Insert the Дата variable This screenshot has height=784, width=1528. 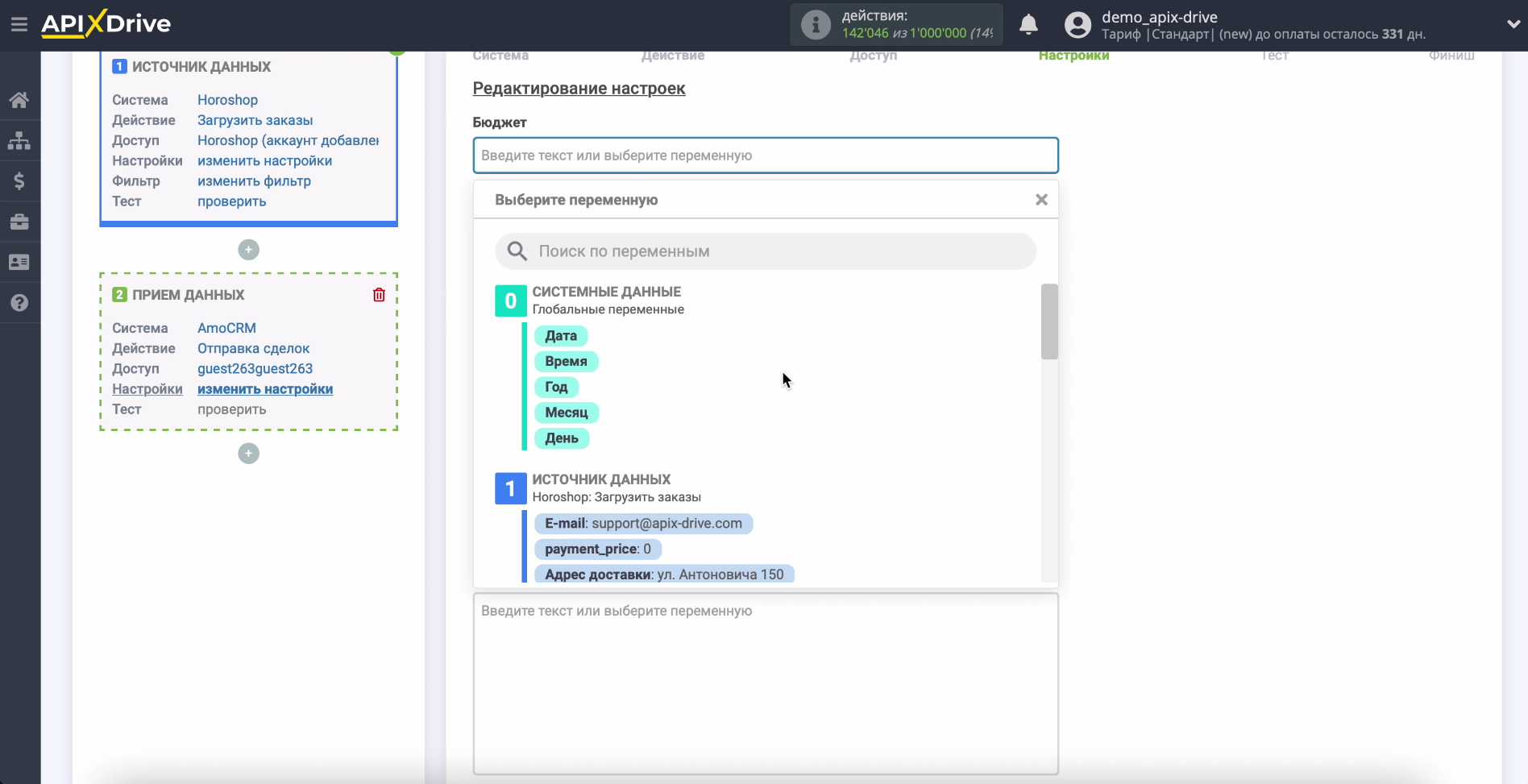click(561, 336)
